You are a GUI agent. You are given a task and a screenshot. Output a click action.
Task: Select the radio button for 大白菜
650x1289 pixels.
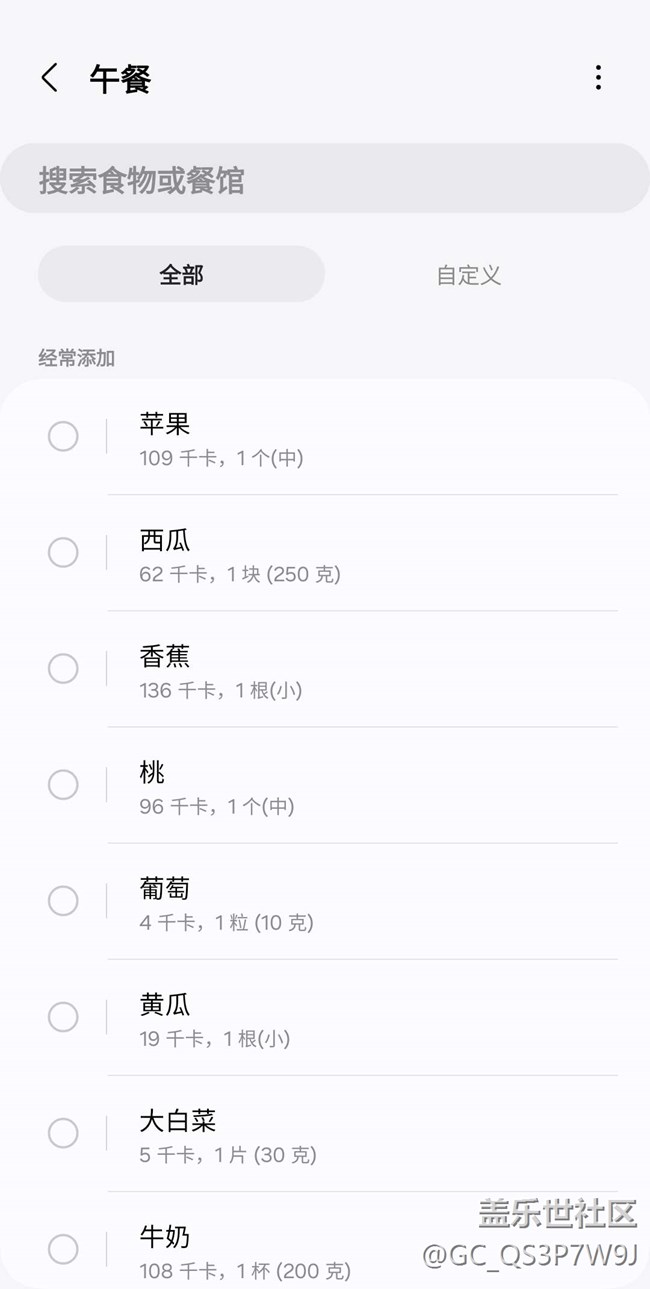pyautogui.click(x=63, y=1133)
